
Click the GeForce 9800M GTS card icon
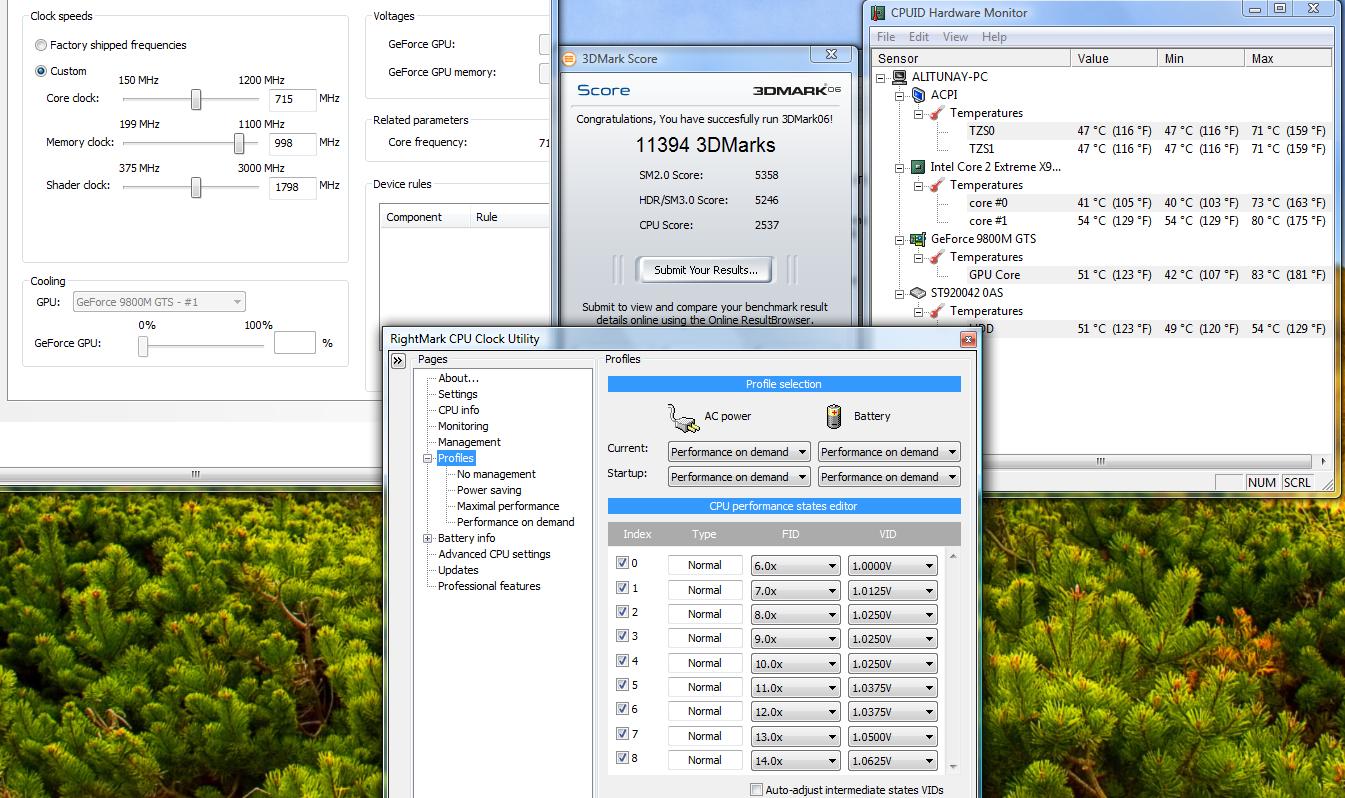(x=918, y=239)
